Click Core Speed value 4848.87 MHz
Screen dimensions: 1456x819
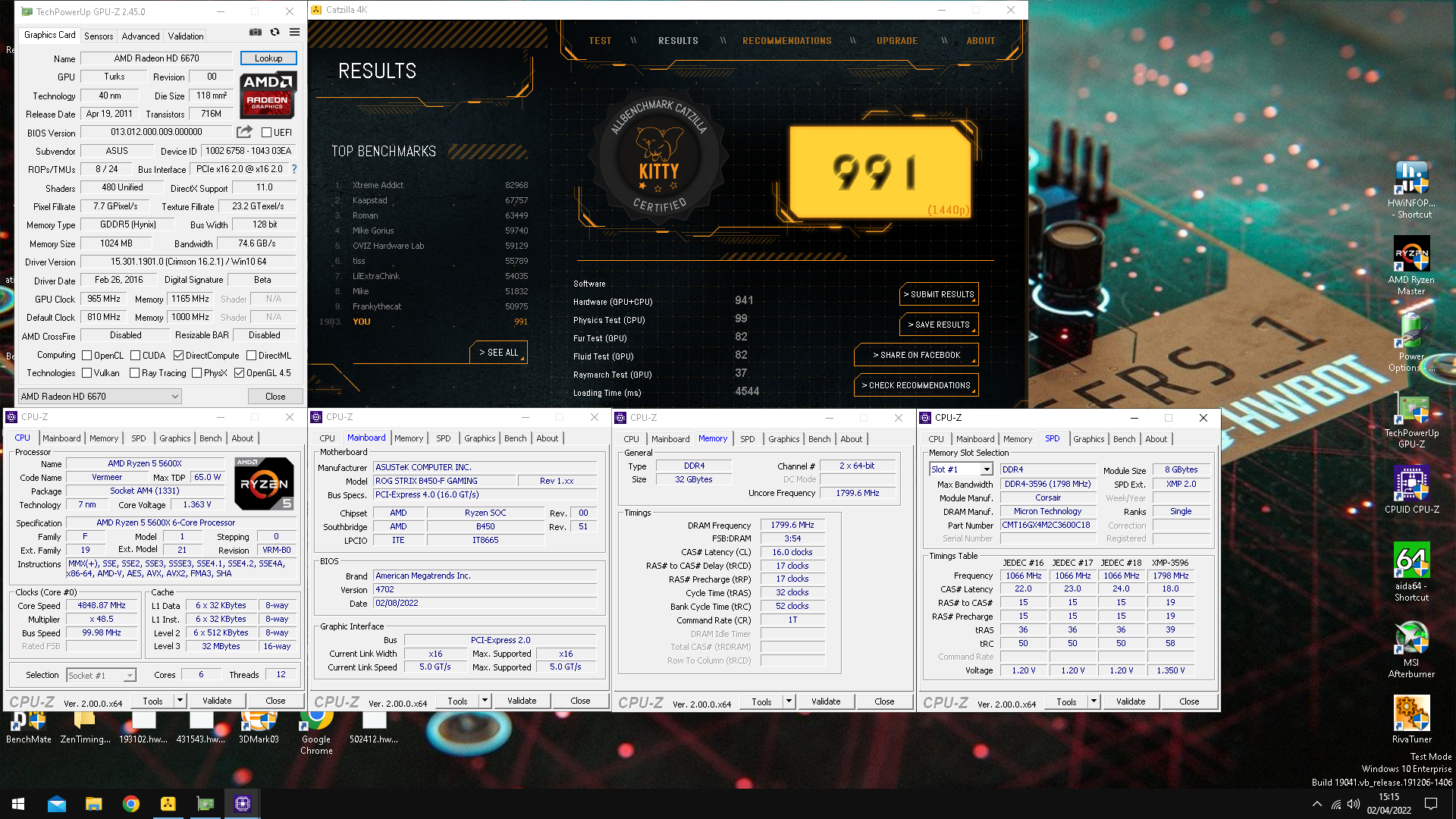pos(102,605)
